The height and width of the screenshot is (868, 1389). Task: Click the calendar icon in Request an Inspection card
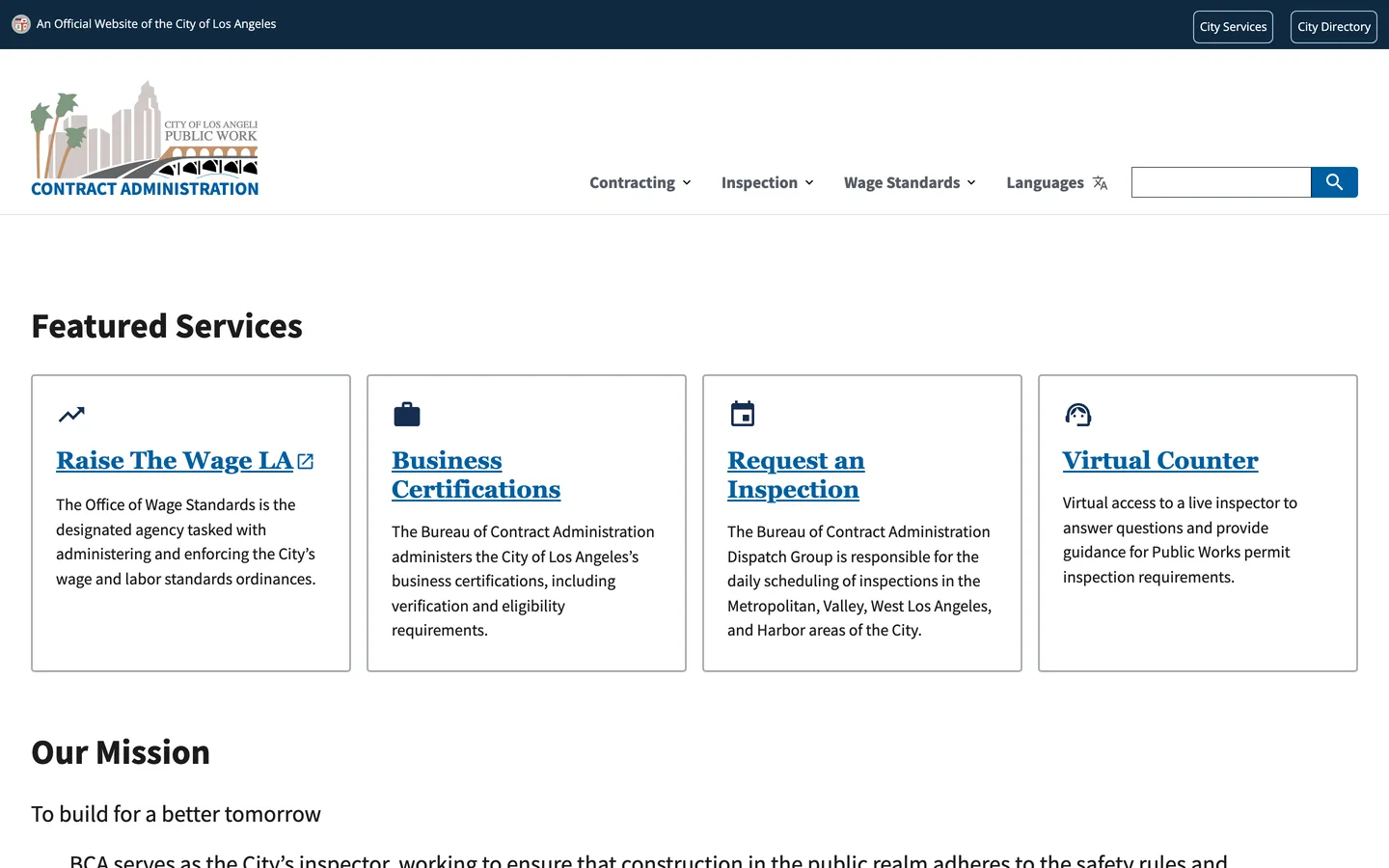pos(743,414)
